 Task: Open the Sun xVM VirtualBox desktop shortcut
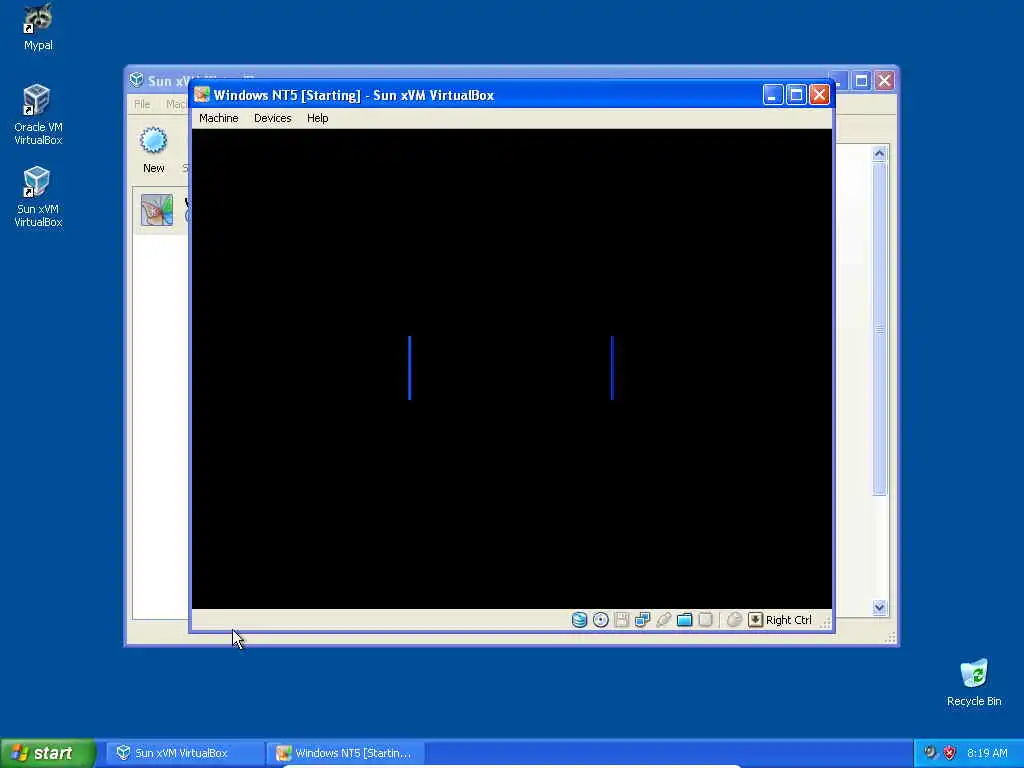38,197
